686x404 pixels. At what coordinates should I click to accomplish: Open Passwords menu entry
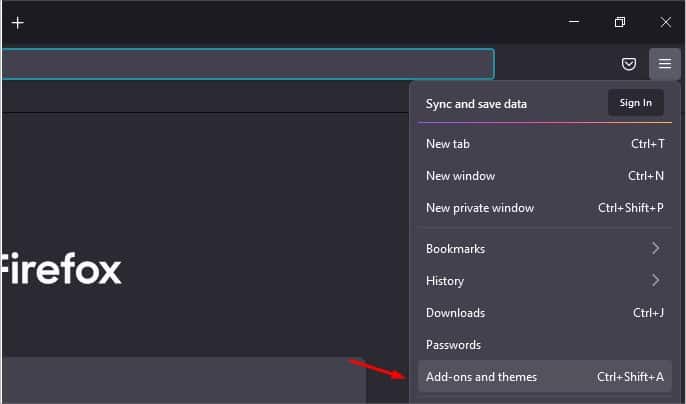[545, 345]
